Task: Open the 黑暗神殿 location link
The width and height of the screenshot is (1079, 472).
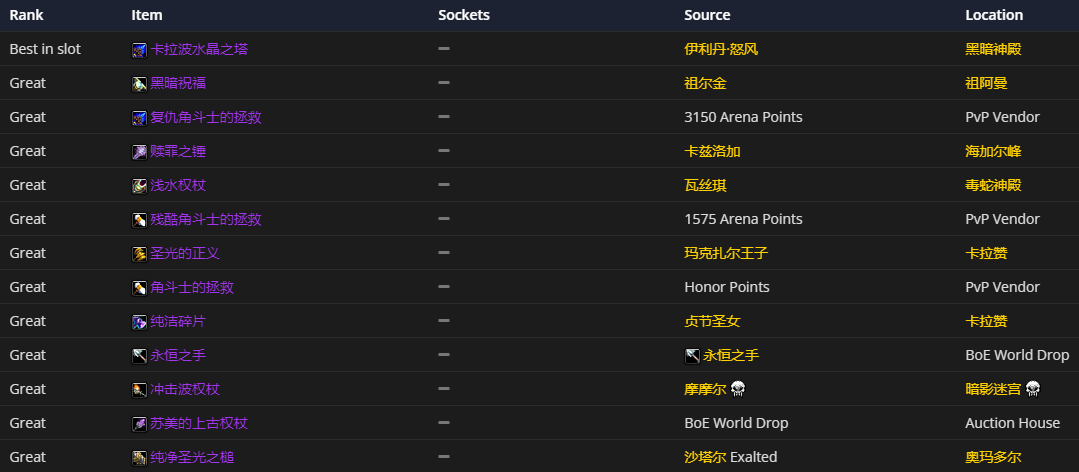Action: (x=993, y=49)
